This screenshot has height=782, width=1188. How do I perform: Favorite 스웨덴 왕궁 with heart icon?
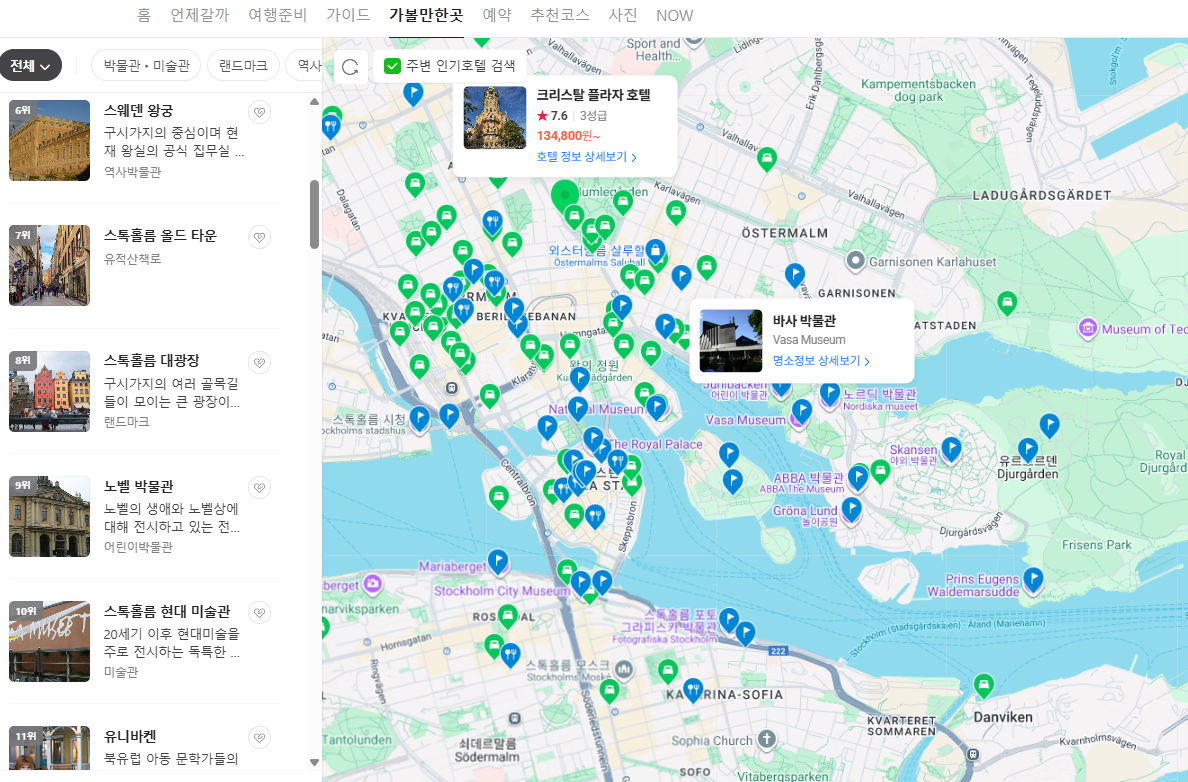tap(259, 112)
